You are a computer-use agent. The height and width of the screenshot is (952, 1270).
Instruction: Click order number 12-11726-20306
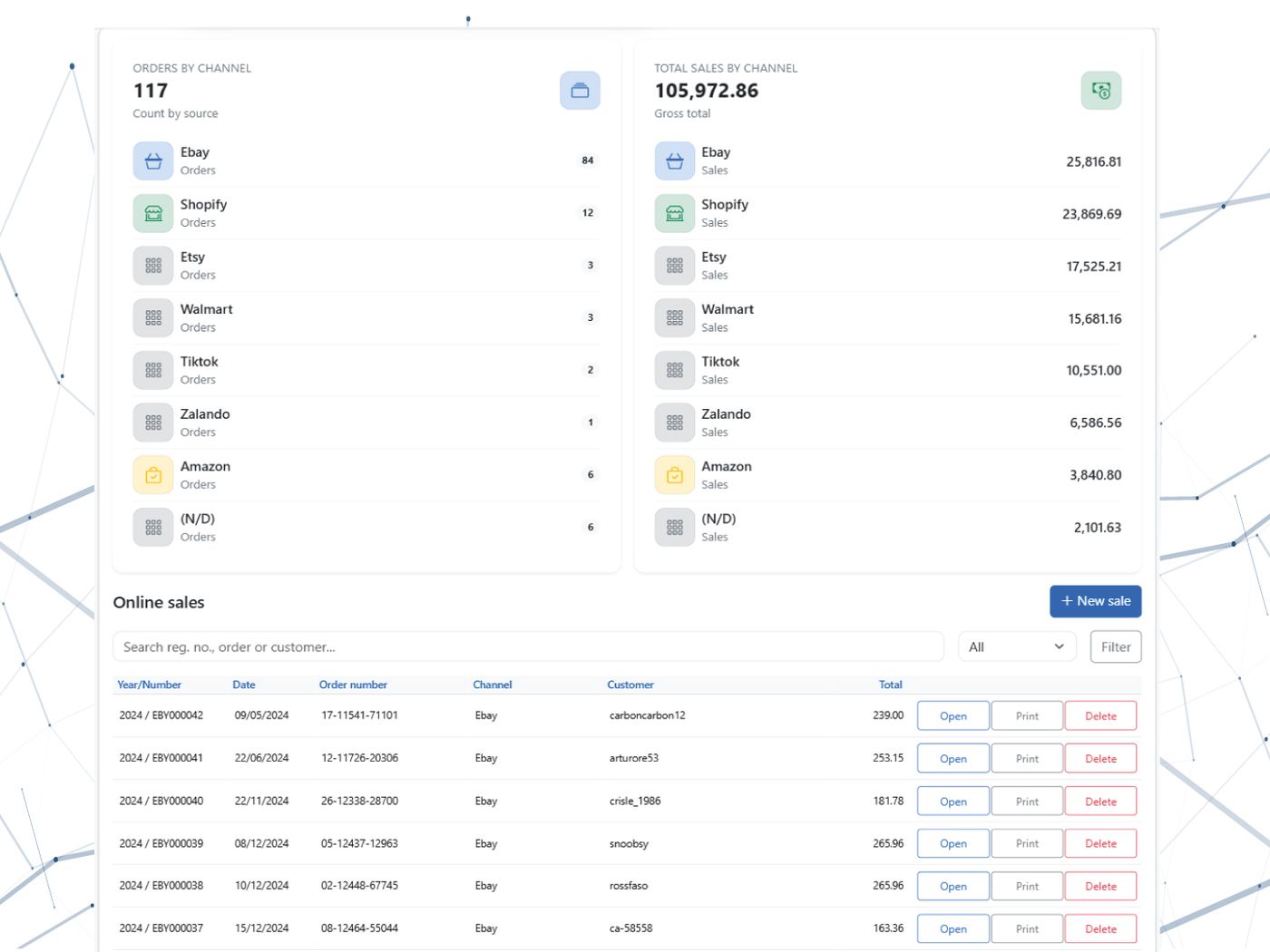point(359,758)
